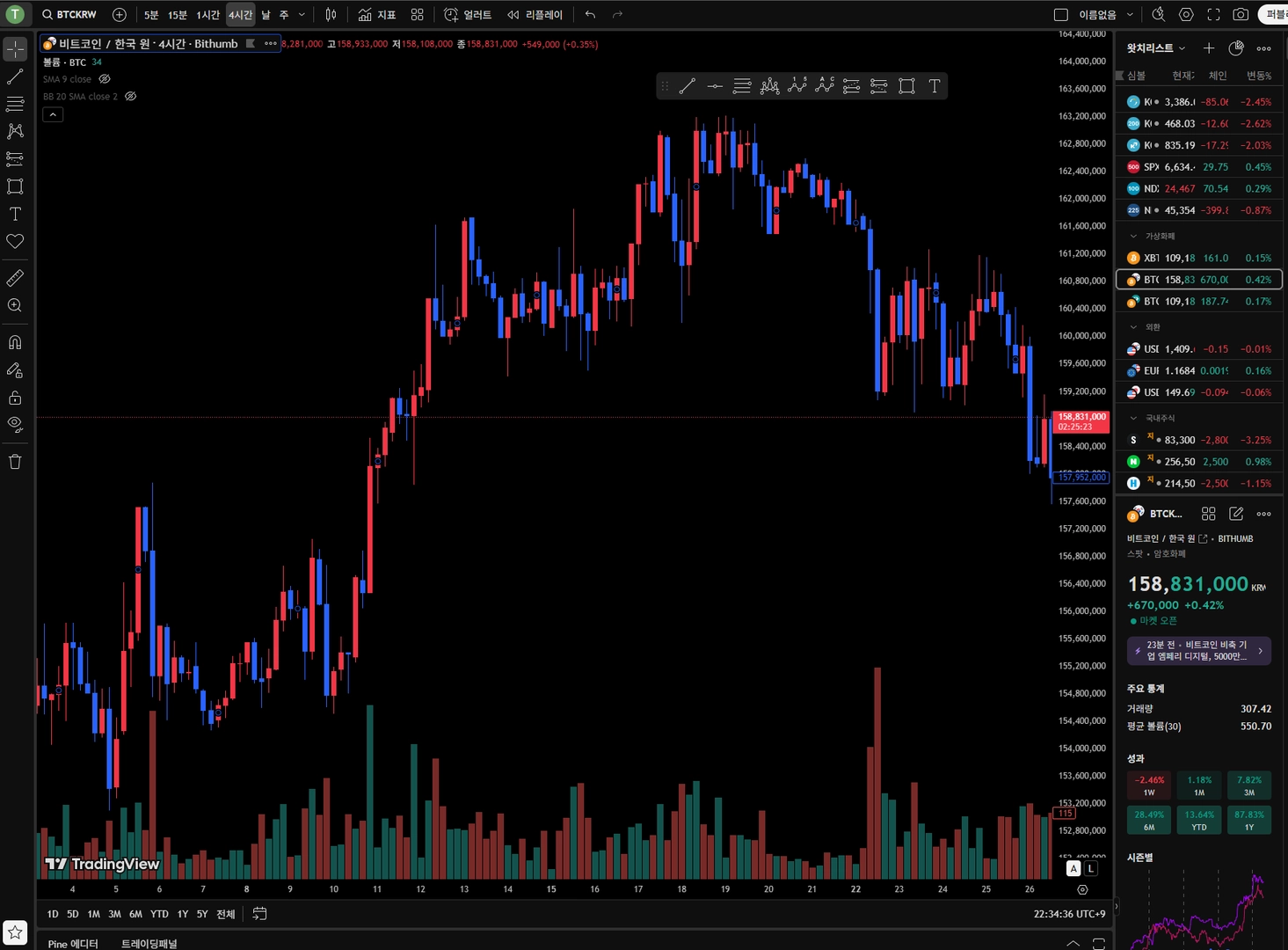Image resolution: width=1288 pixels, height=950 pixels.
Task: Select the zoom in tool
Action: coord(15,305)
